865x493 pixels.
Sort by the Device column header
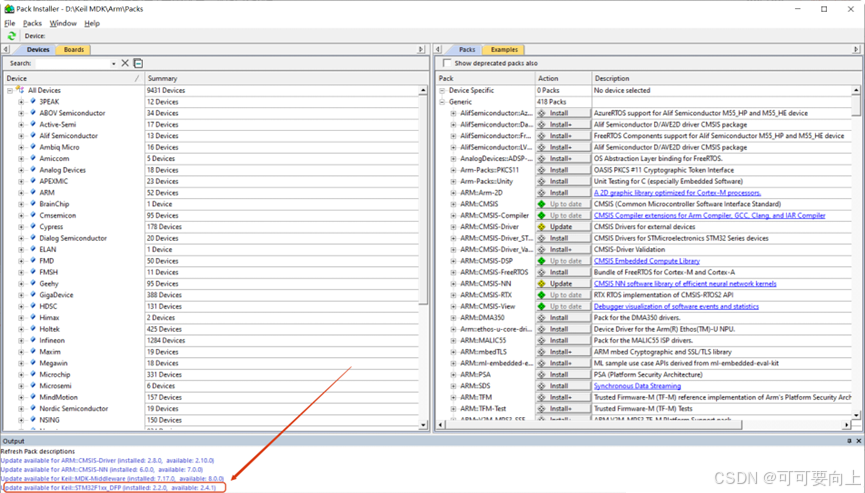click(x=73, y=78)
